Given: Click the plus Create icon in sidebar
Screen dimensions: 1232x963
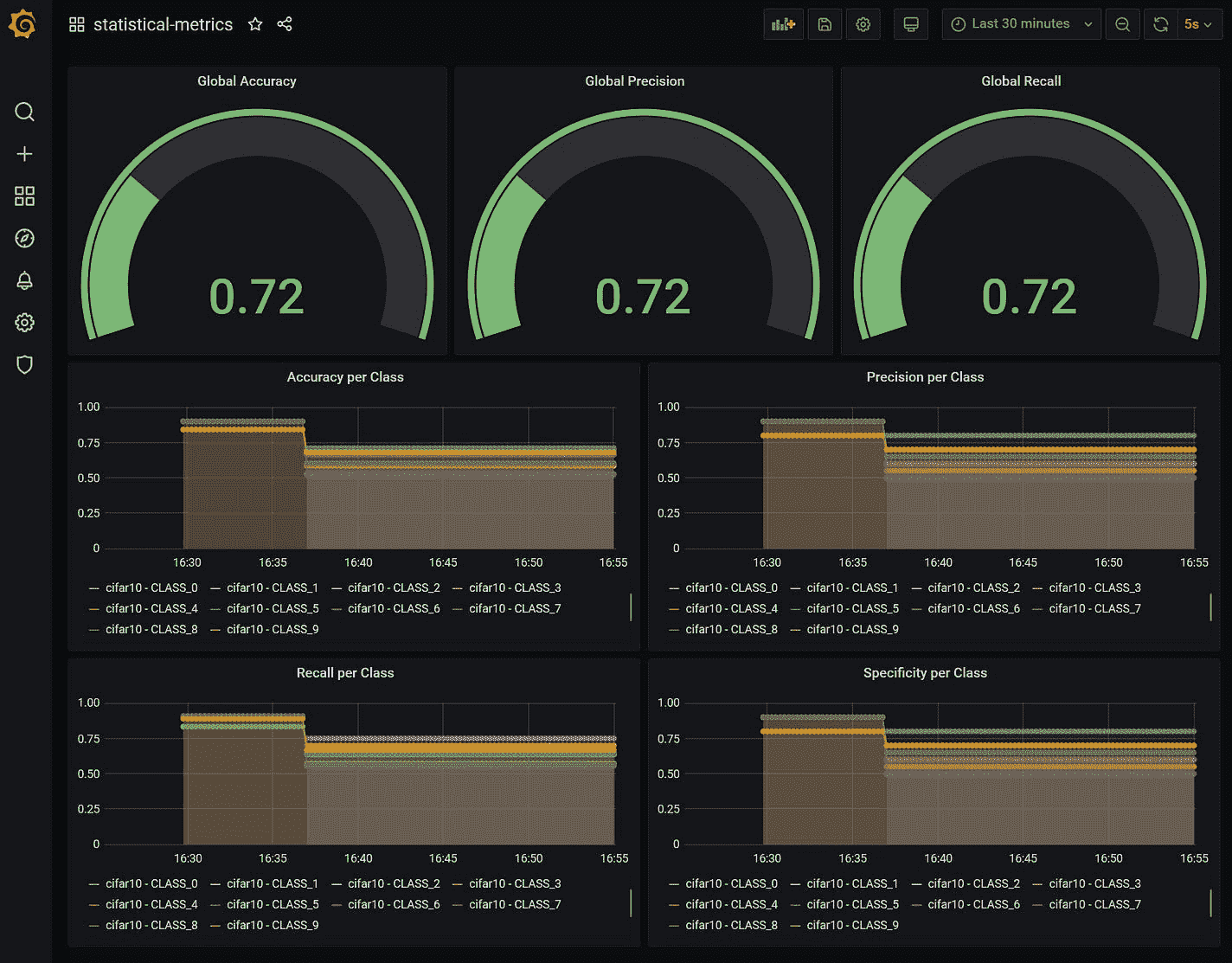Looking at the screenshot, I should pos(24,154).
